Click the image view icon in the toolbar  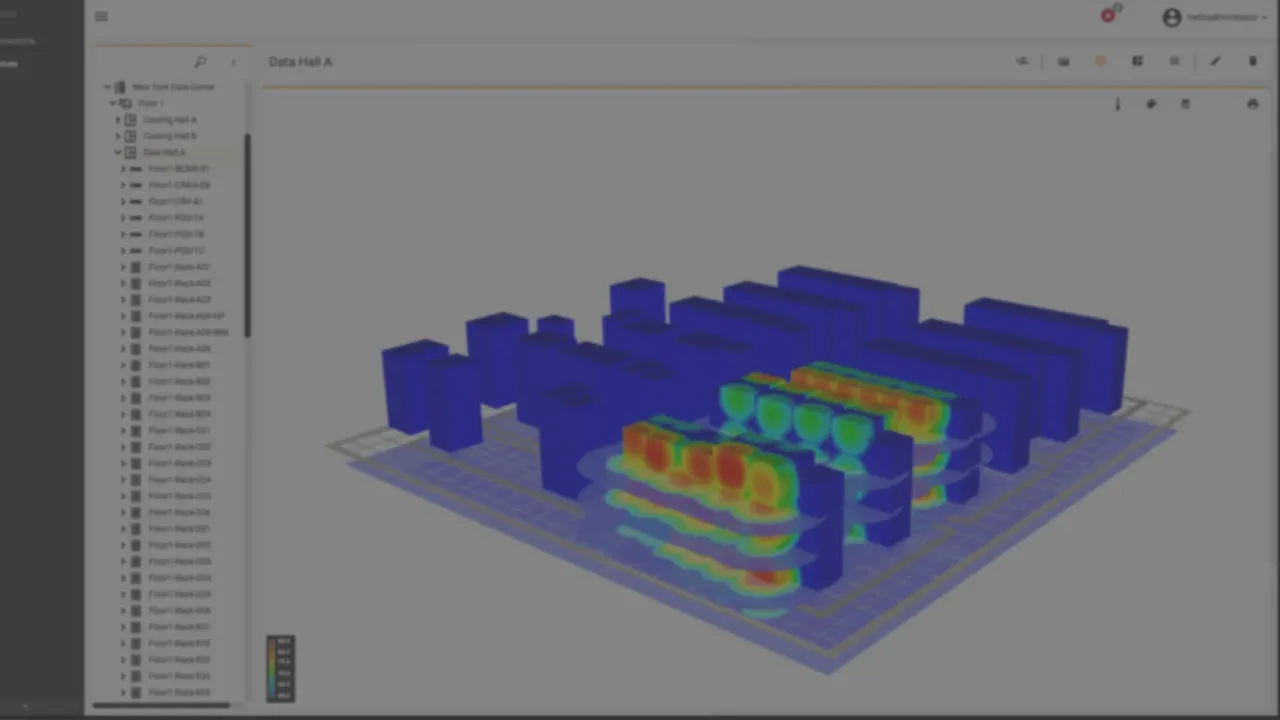(x=1064, y=61)
